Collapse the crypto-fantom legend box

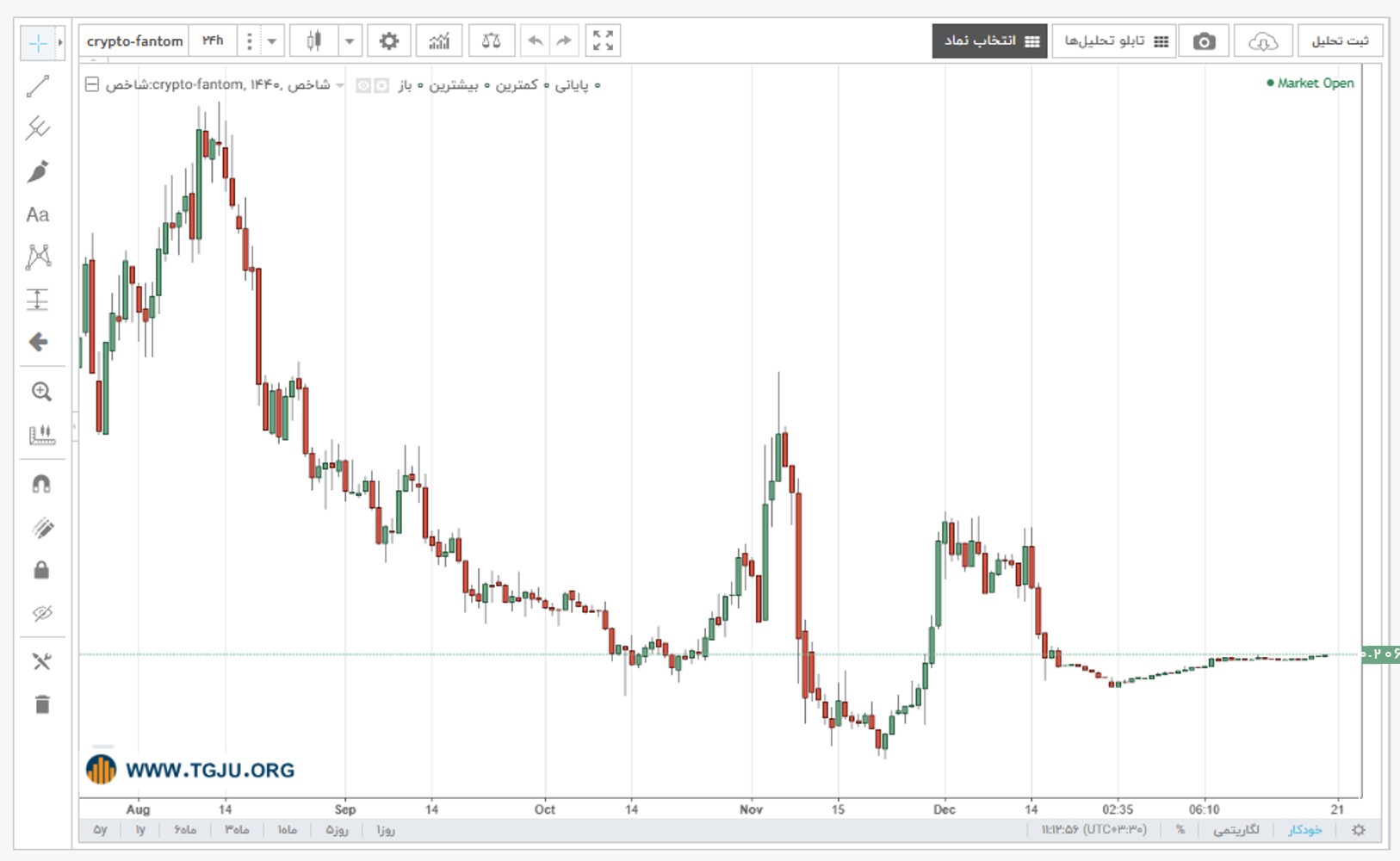(92, 84)
